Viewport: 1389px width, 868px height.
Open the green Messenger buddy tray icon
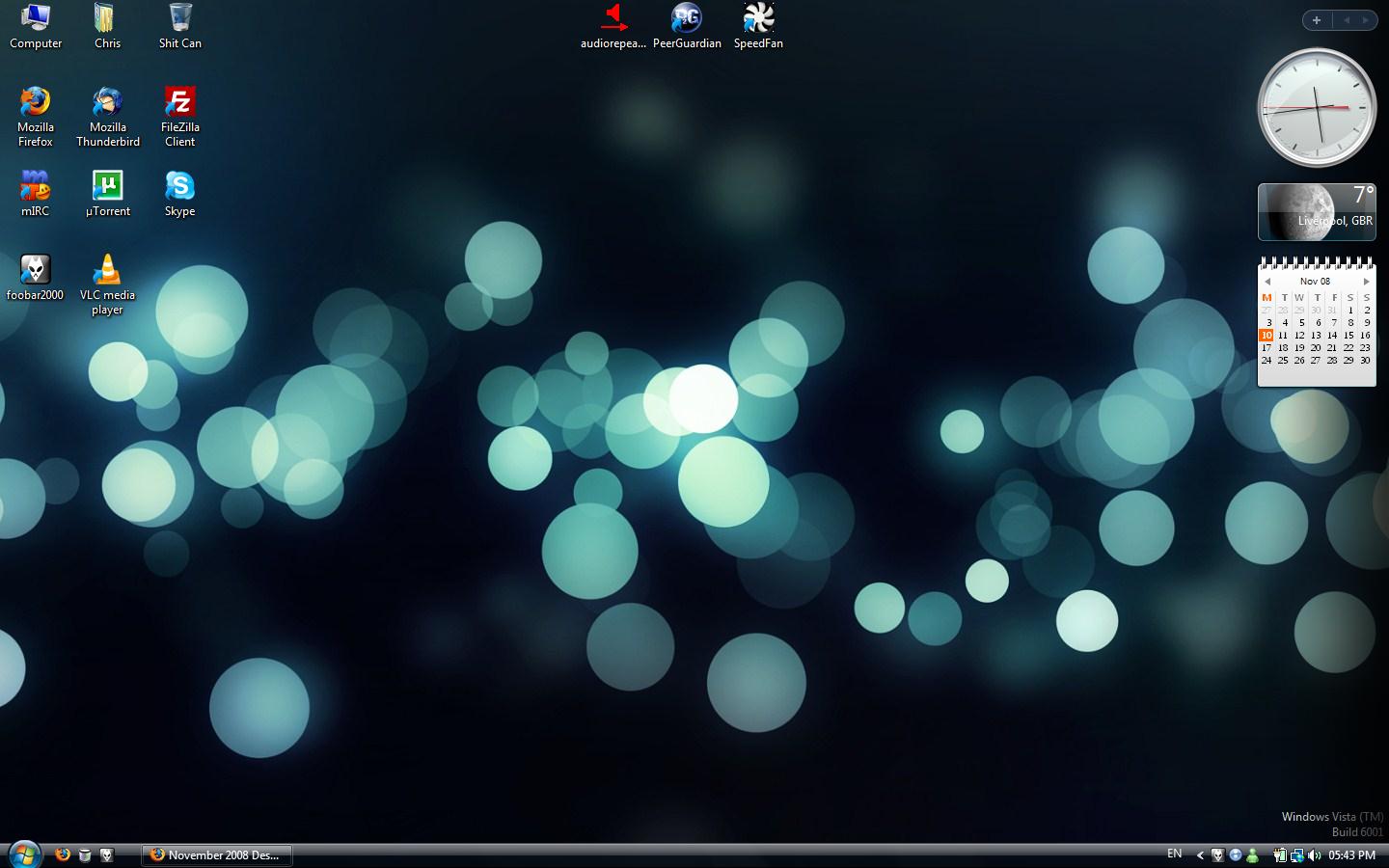tap(1252, 855)
